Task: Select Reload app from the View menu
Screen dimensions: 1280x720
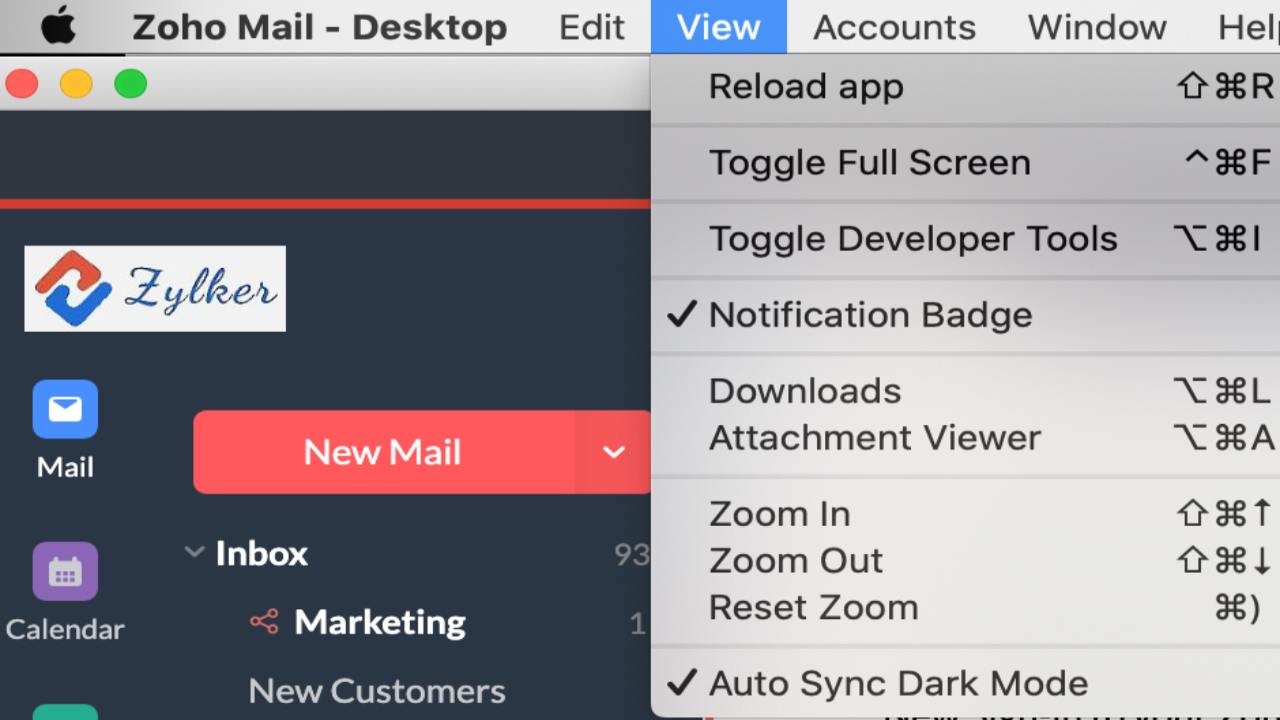Action: pos(805,86)
